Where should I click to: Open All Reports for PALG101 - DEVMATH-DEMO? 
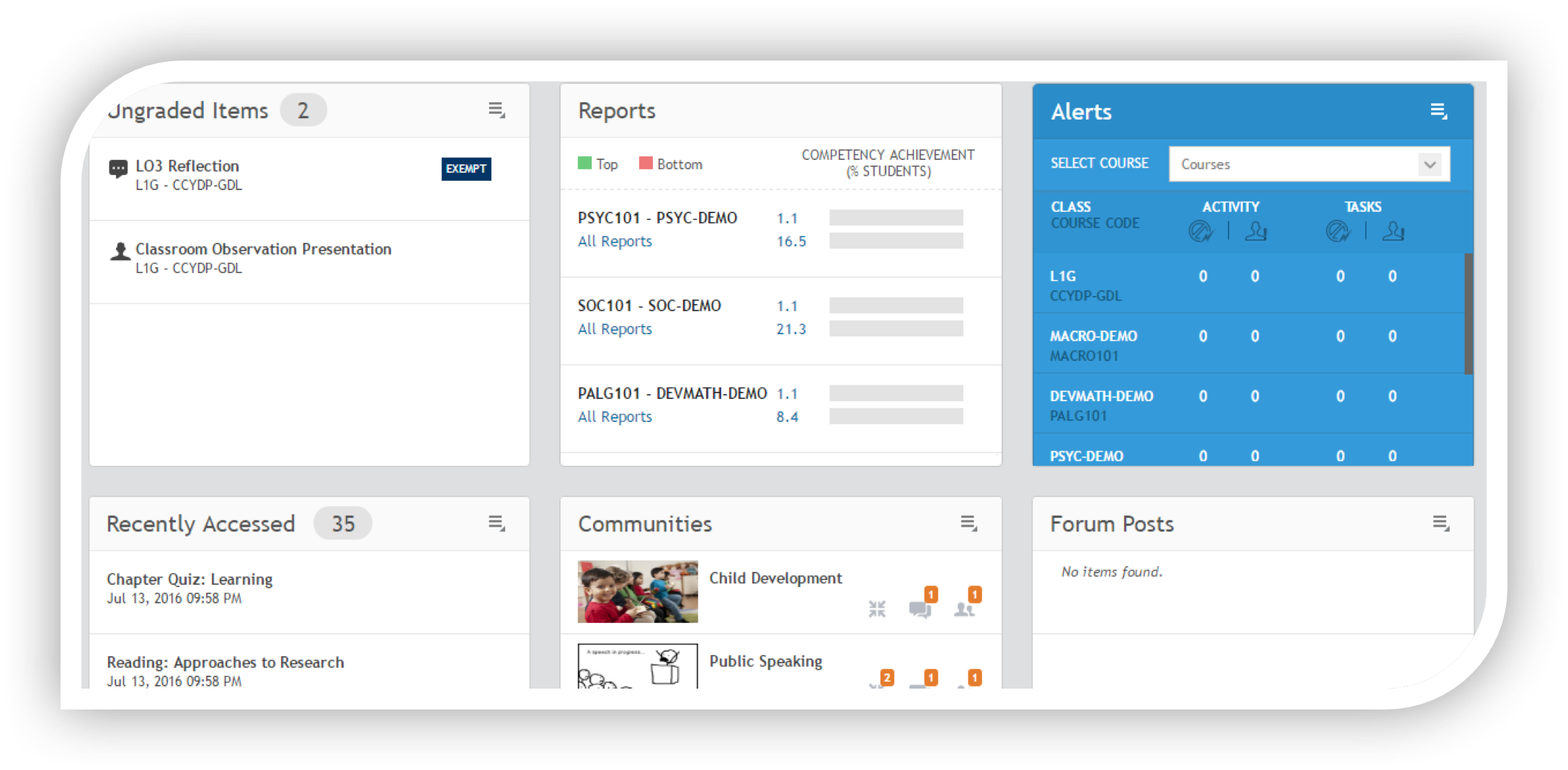pos(615,417)
